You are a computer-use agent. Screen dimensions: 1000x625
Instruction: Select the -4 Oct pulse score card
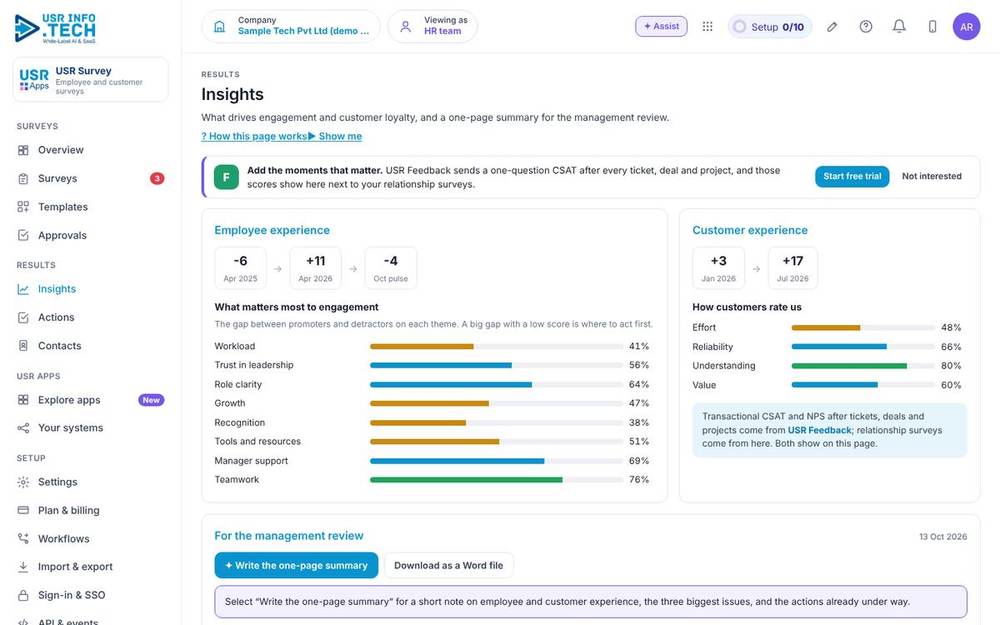(x=390, y=268)
